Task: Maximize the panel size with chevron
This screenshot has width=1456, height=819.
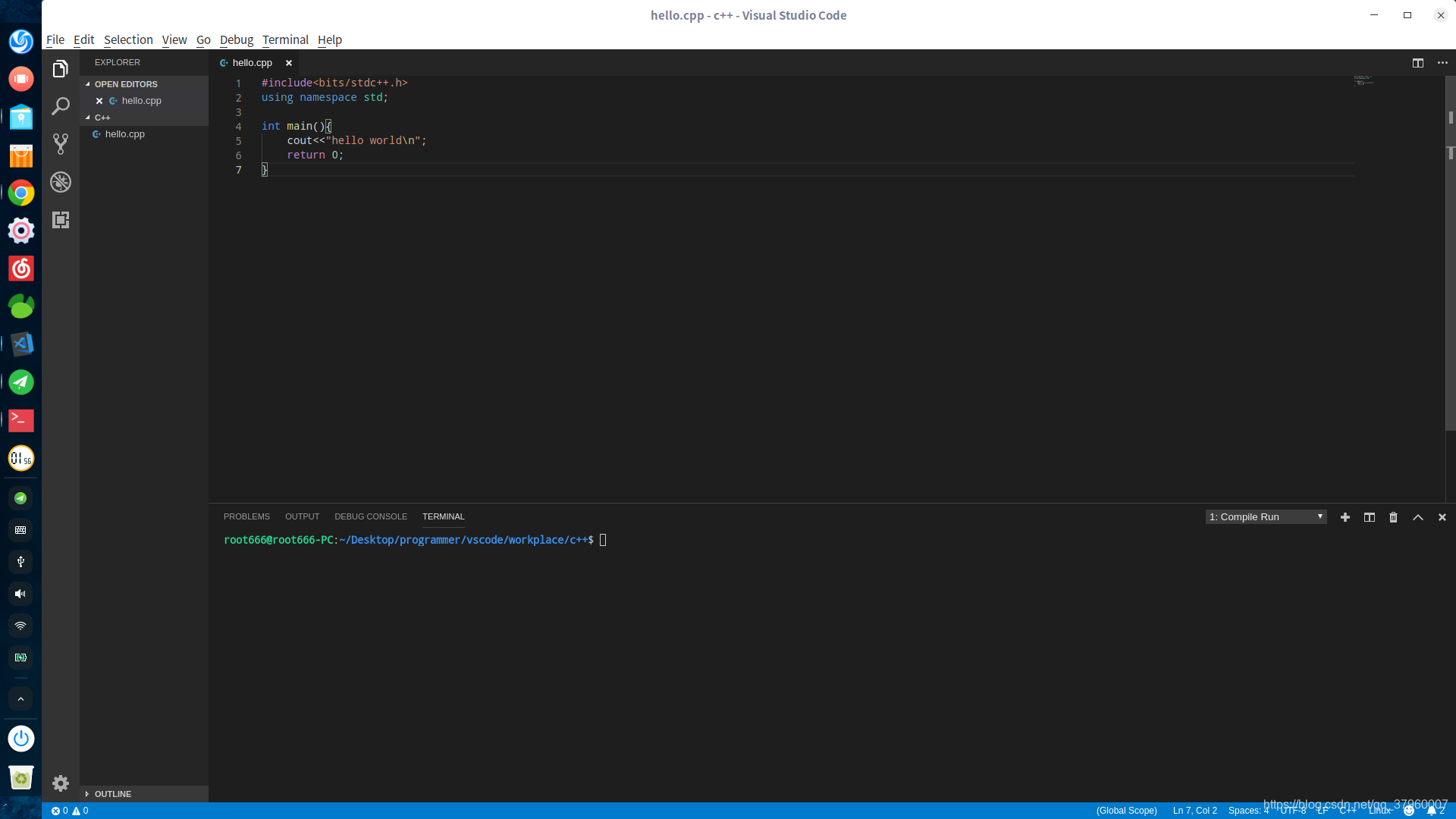Action: (1417, 517)
